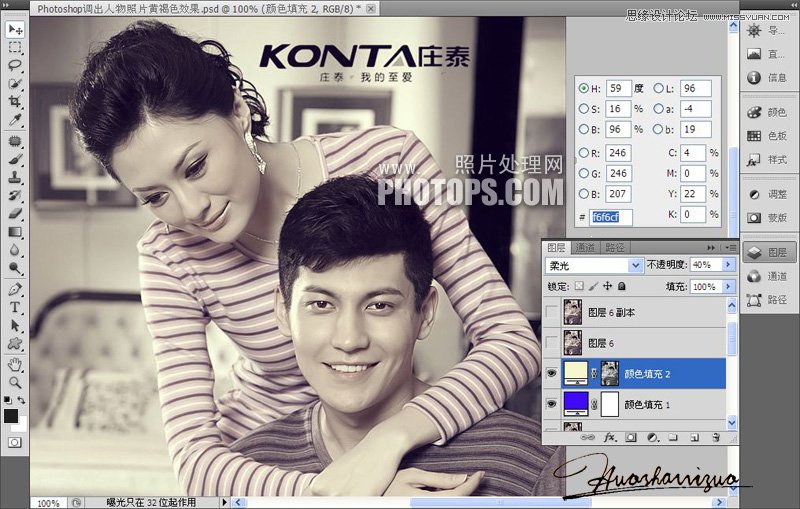Select the History Brush tool

pos(15,195)
